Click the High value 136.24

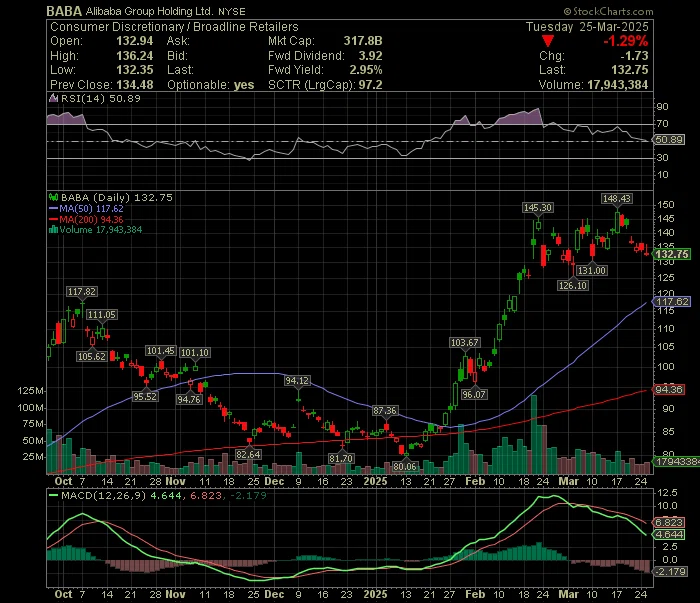[134, 56]
